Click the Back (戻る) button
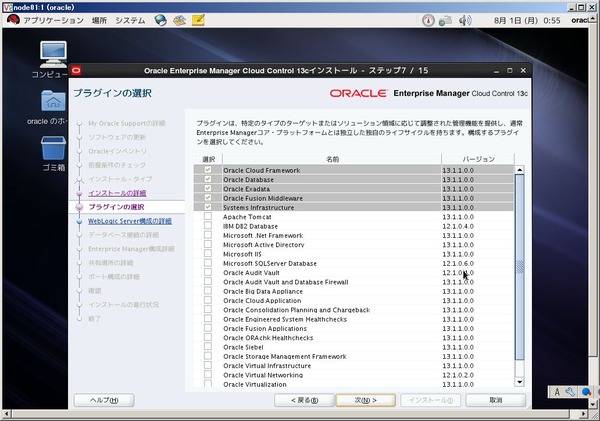This screenshot has height=421, width=600. pyautogui.click(x=304, y=400)
